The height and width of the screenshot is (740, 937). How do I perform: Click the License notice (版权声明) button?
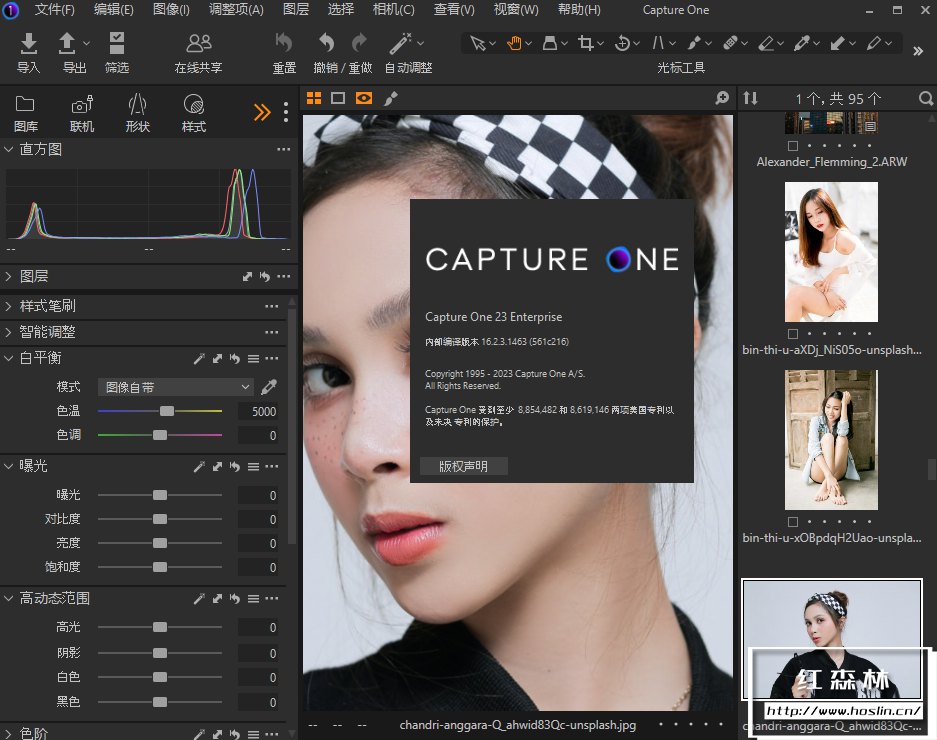[464, 466]
